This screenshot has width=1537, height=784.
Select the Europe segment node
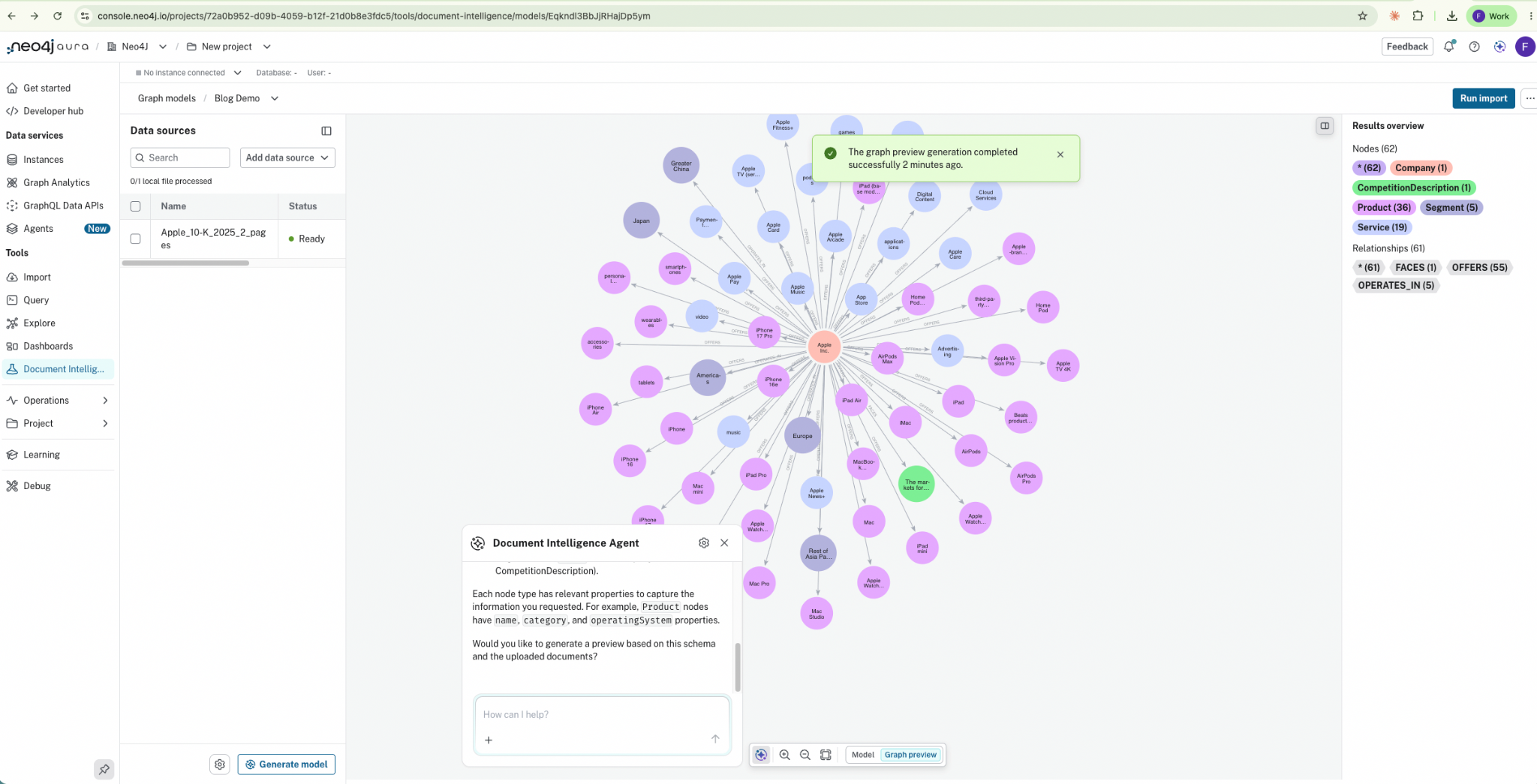tap(802, 436)
